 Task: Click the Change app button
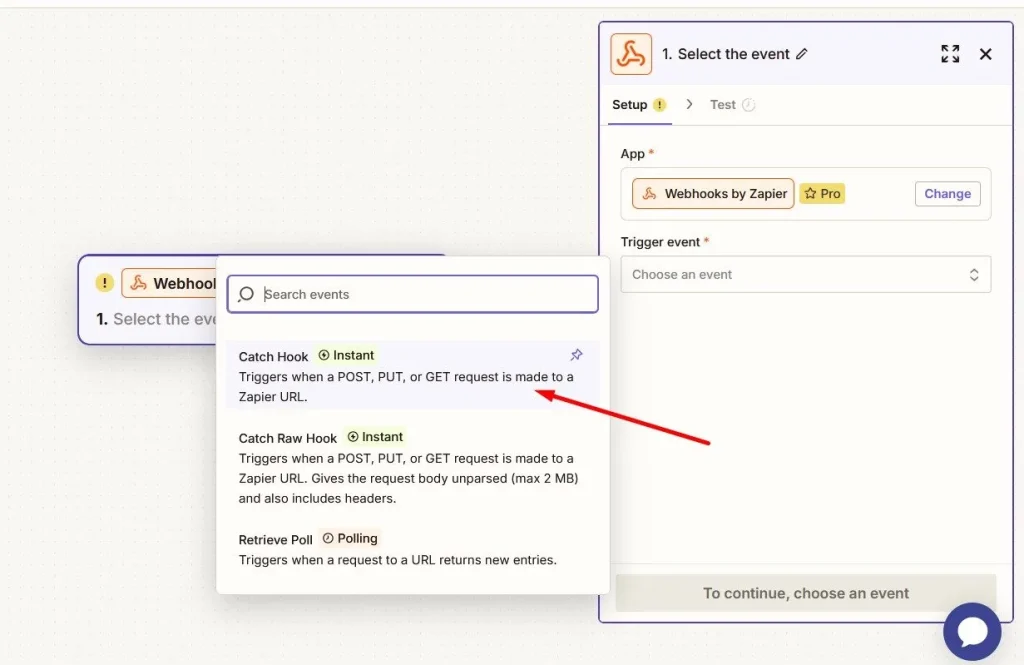948,194
